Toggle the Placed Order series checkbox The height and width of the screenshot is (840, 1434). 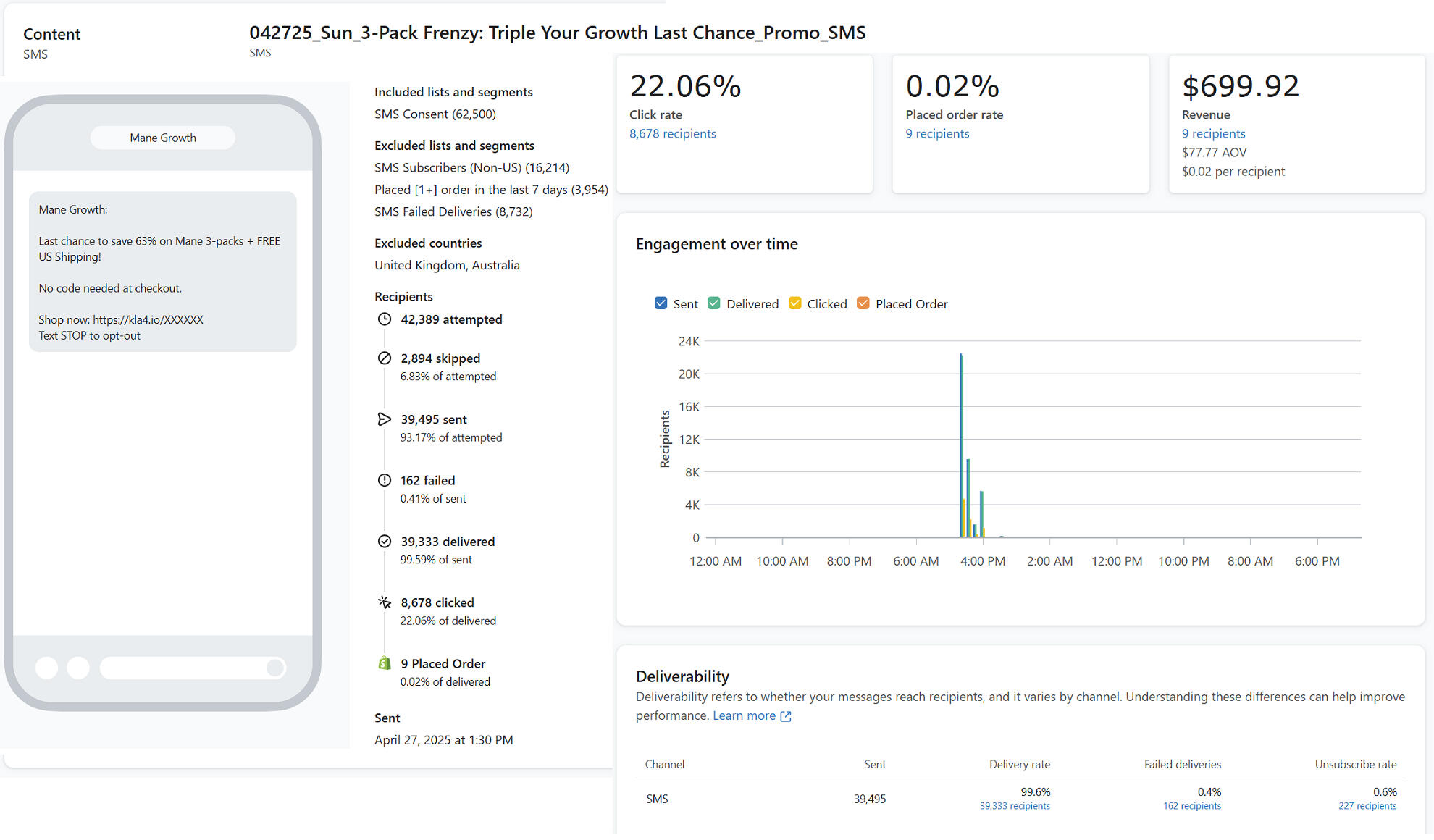[863, 303]
